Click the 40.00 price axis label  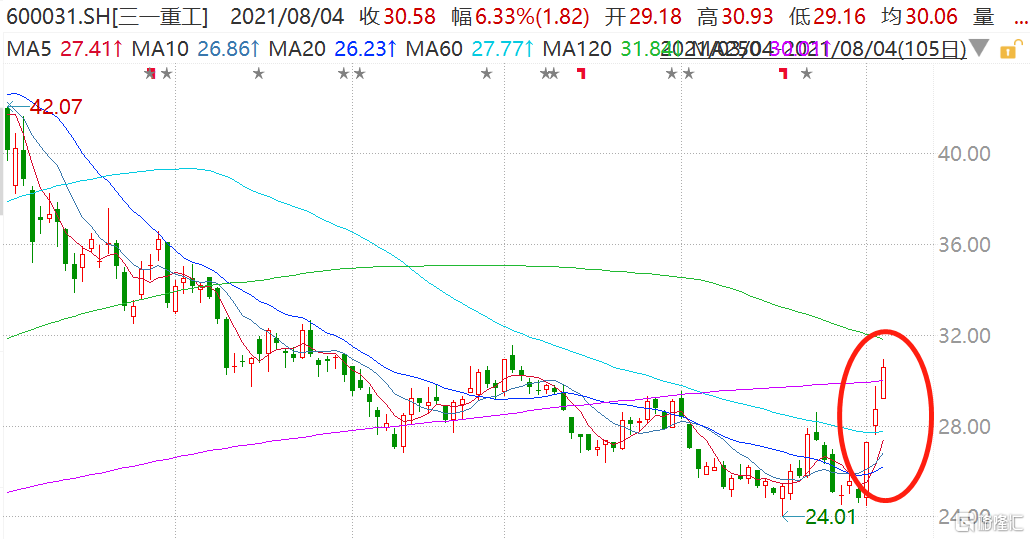tap(964, 154)
